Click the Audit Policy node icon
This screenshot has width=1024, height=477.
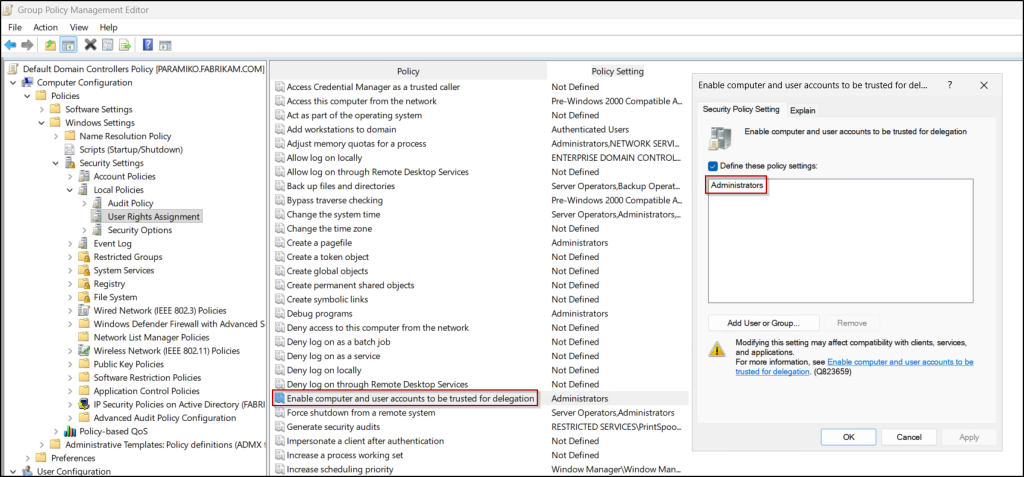pos(98,203)
